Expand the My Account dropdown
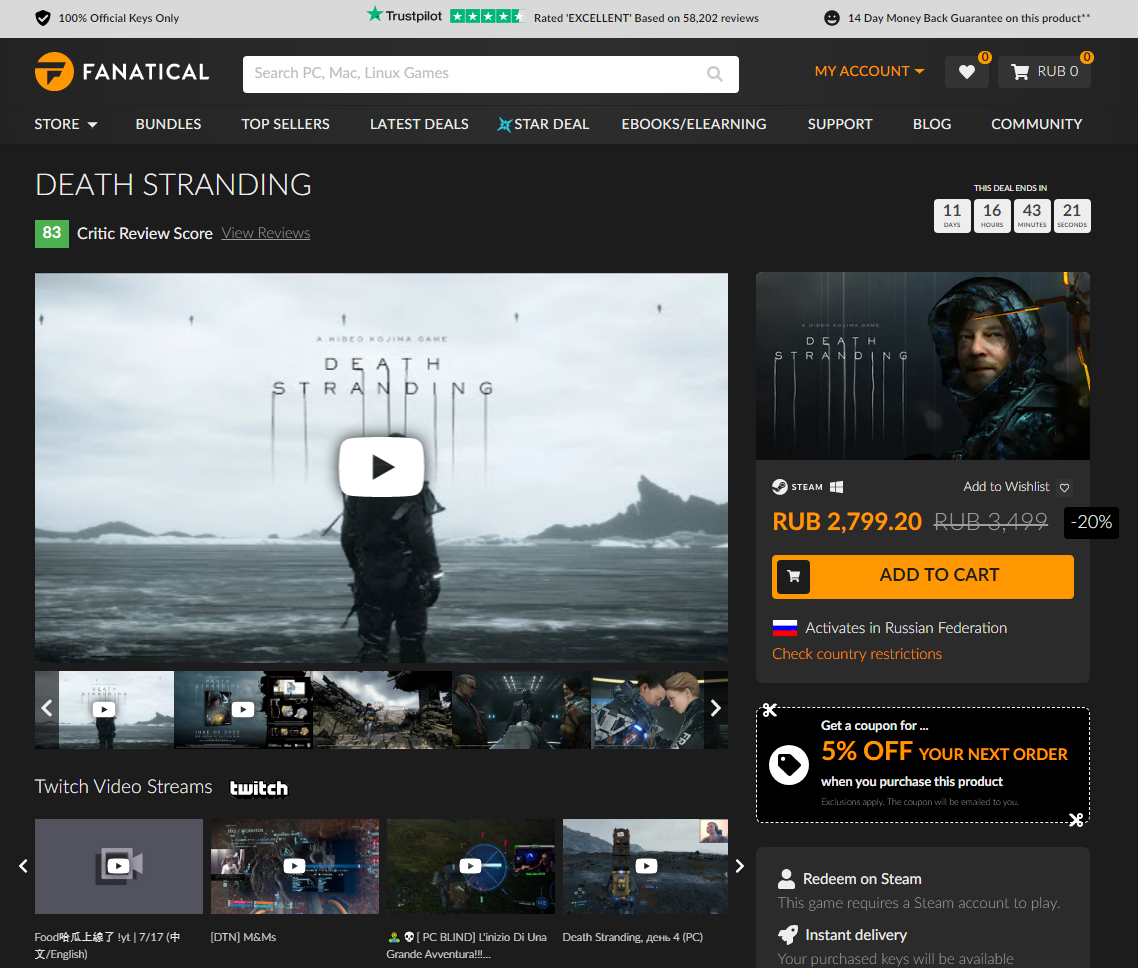 [869, 71]
